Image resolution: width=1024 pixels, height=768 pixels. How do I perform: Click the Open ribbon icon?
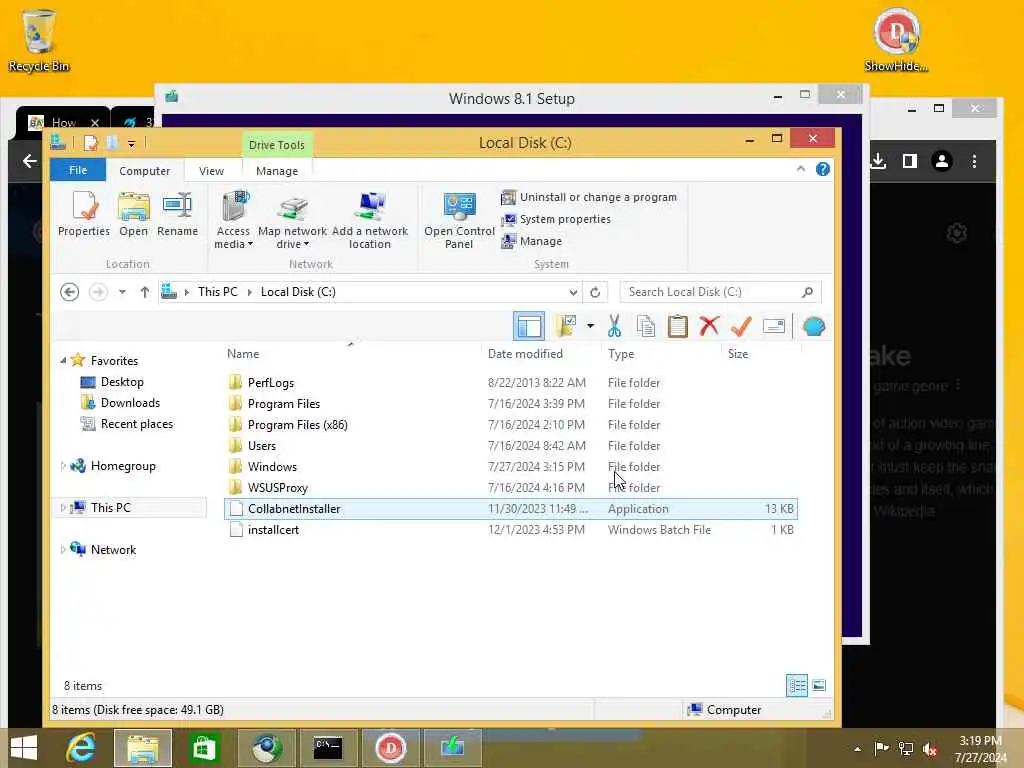[x=133, y=214]
